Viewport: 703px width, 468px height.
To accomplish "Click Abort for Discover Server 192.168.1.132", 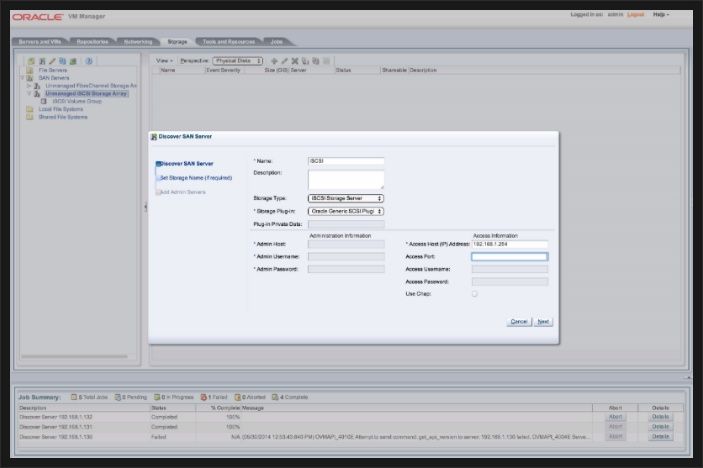I will 615,416.
